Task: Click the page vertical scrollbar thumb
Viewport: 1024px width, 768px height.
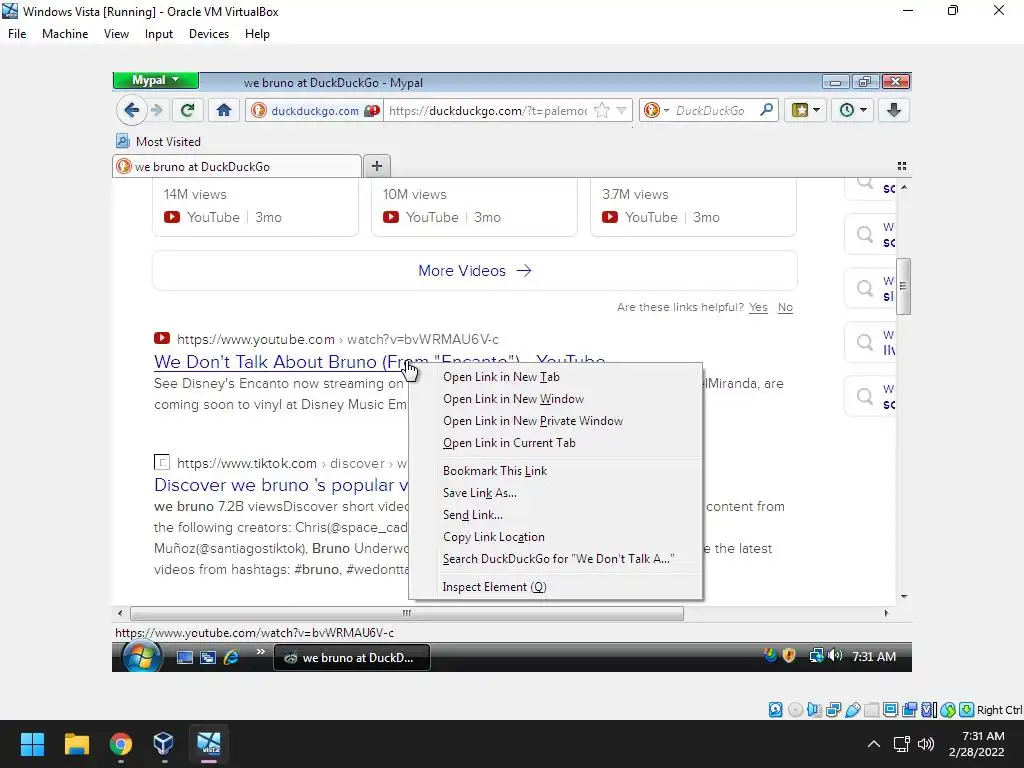Action: [x=903, y=287]
